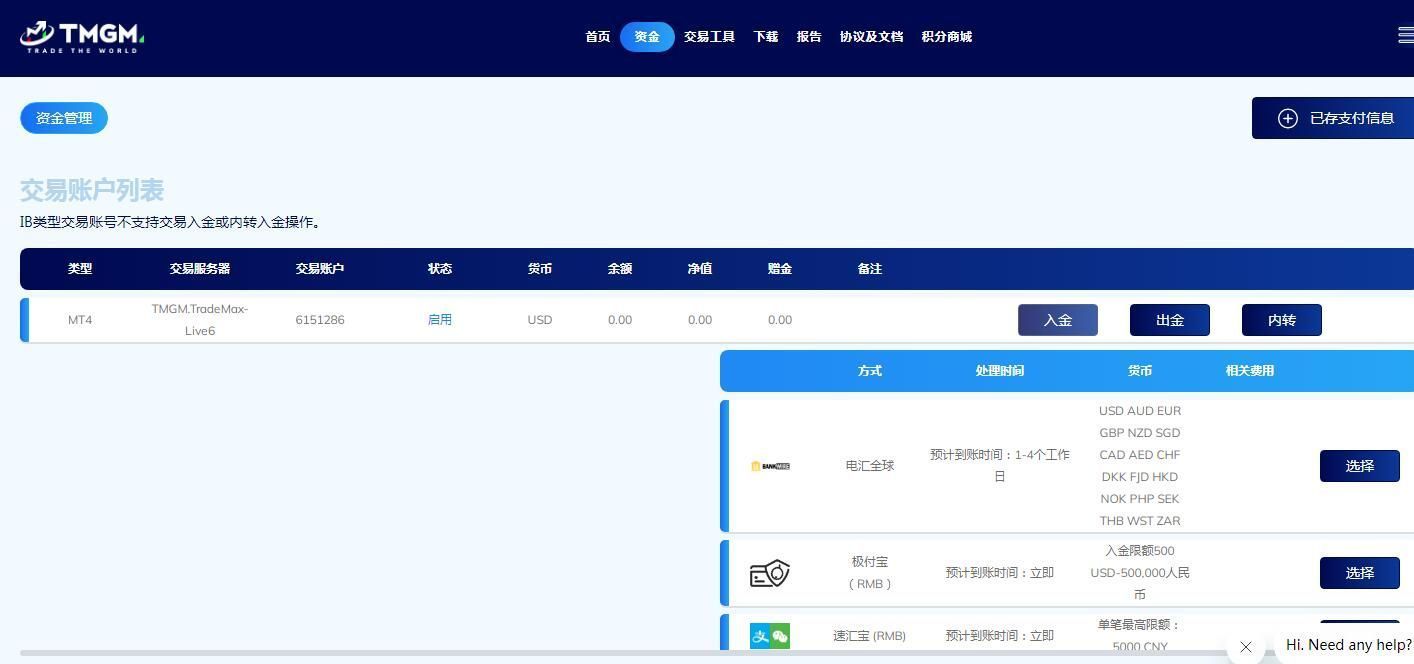
Task: Click the TMGM logo
Action: pos(80,36)
